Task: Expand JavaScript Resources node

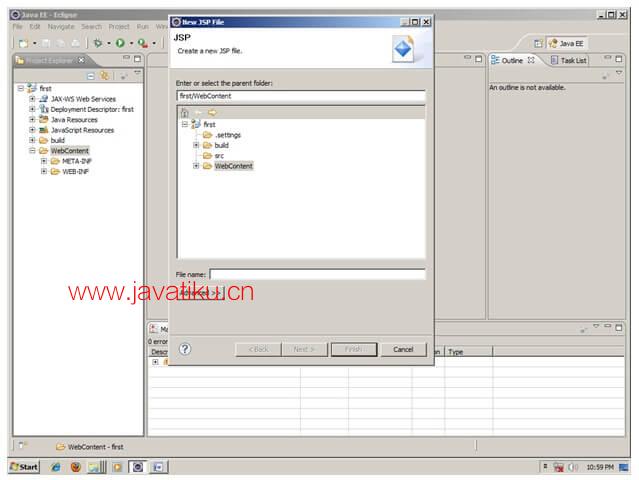Action: pos(32,130)
